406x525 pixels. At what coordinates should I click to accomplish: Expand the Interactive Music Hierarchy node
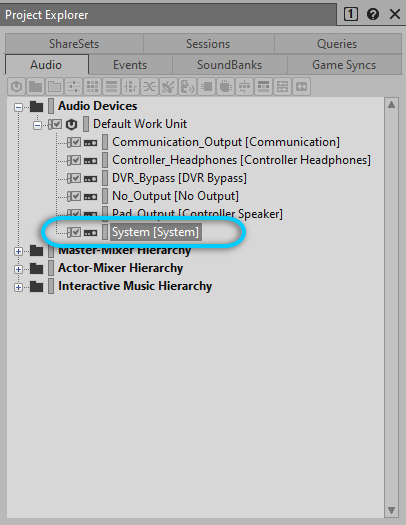pyautogui.click(x=19, y=287)
